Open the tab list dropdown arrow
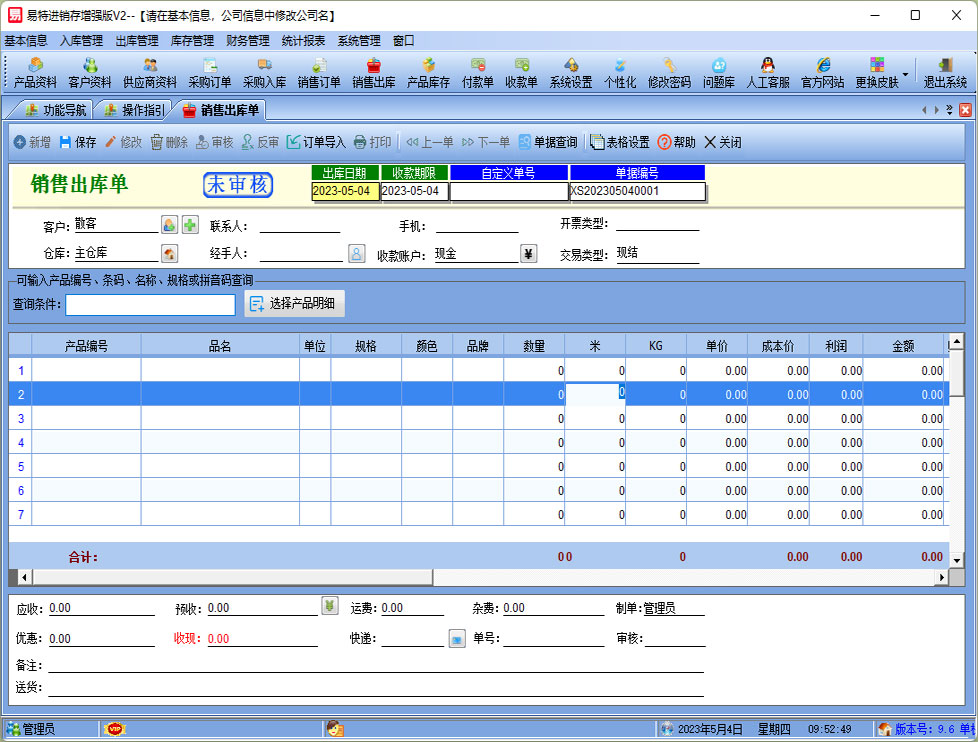Image resolution: width=978 pixels, height=742 pixels. [x=949, y=110]
